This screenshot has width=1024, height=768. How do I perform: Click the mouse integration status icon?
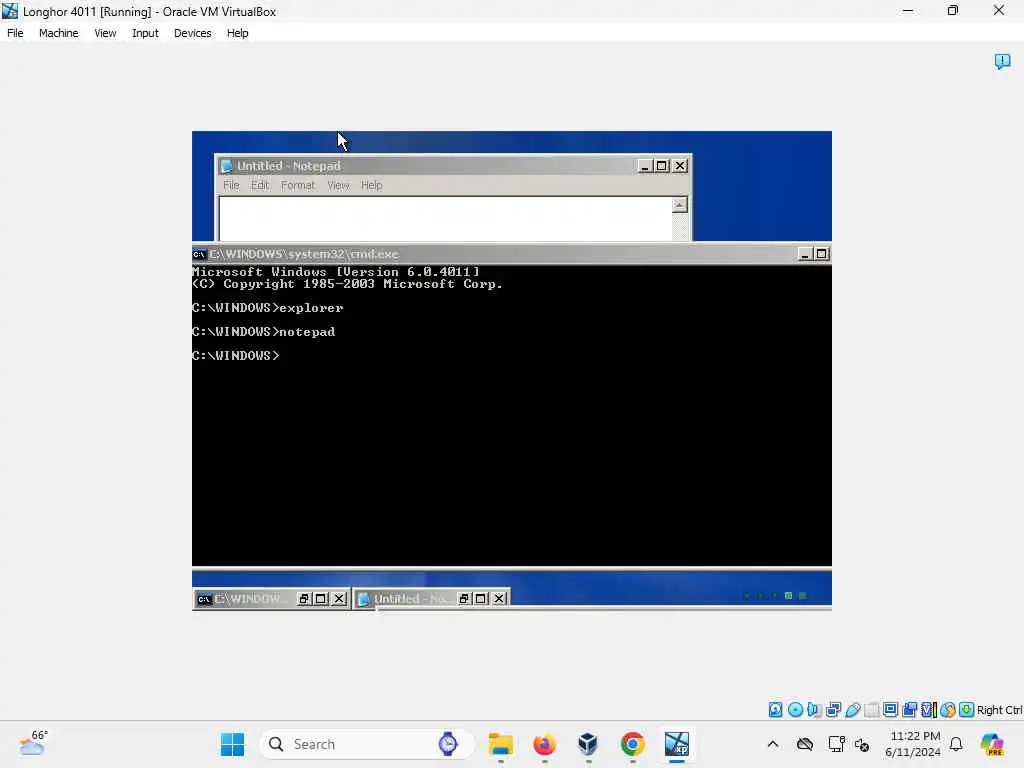(x=948, y=710)
